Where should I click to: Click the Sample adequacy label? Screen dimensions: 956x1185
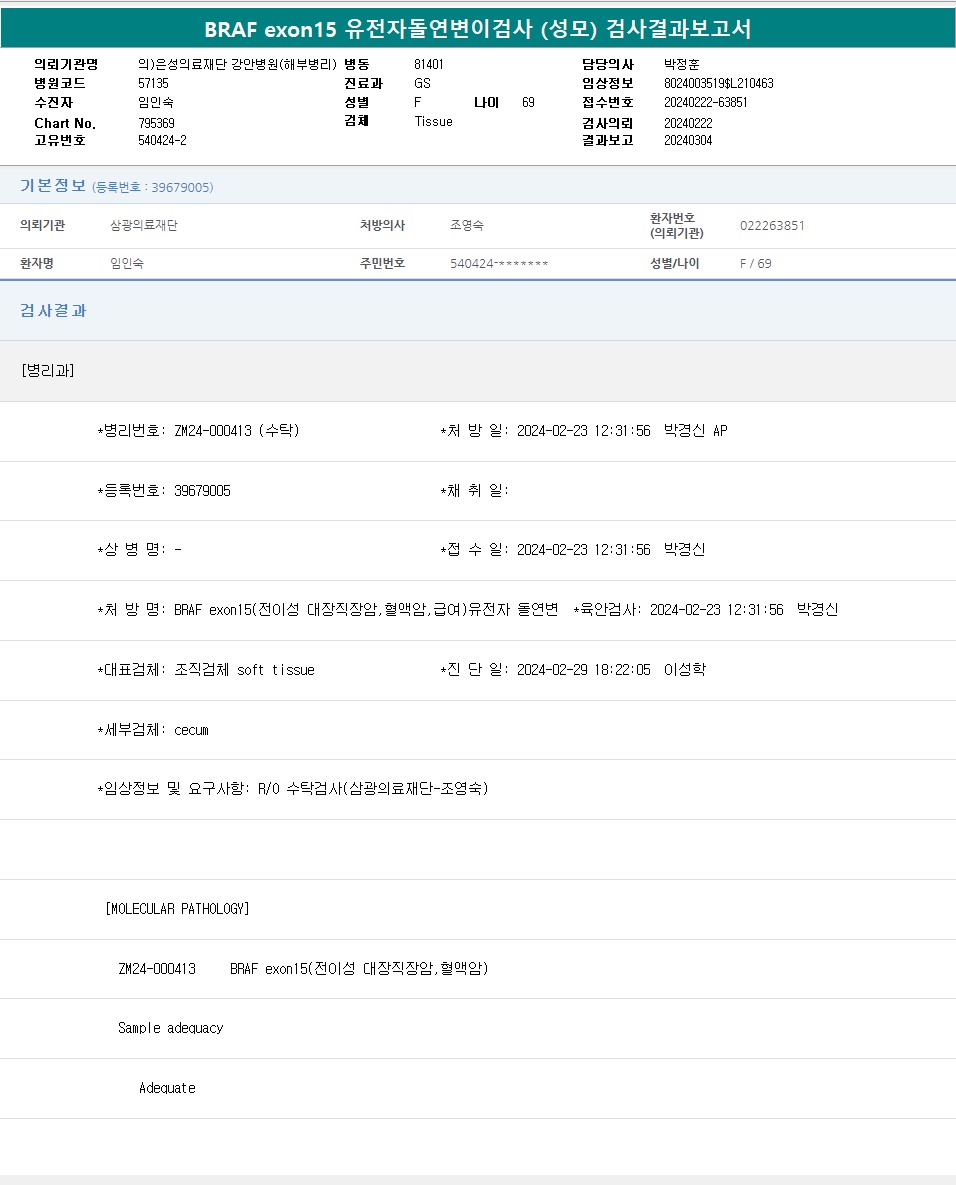(x=170, y=1028)
